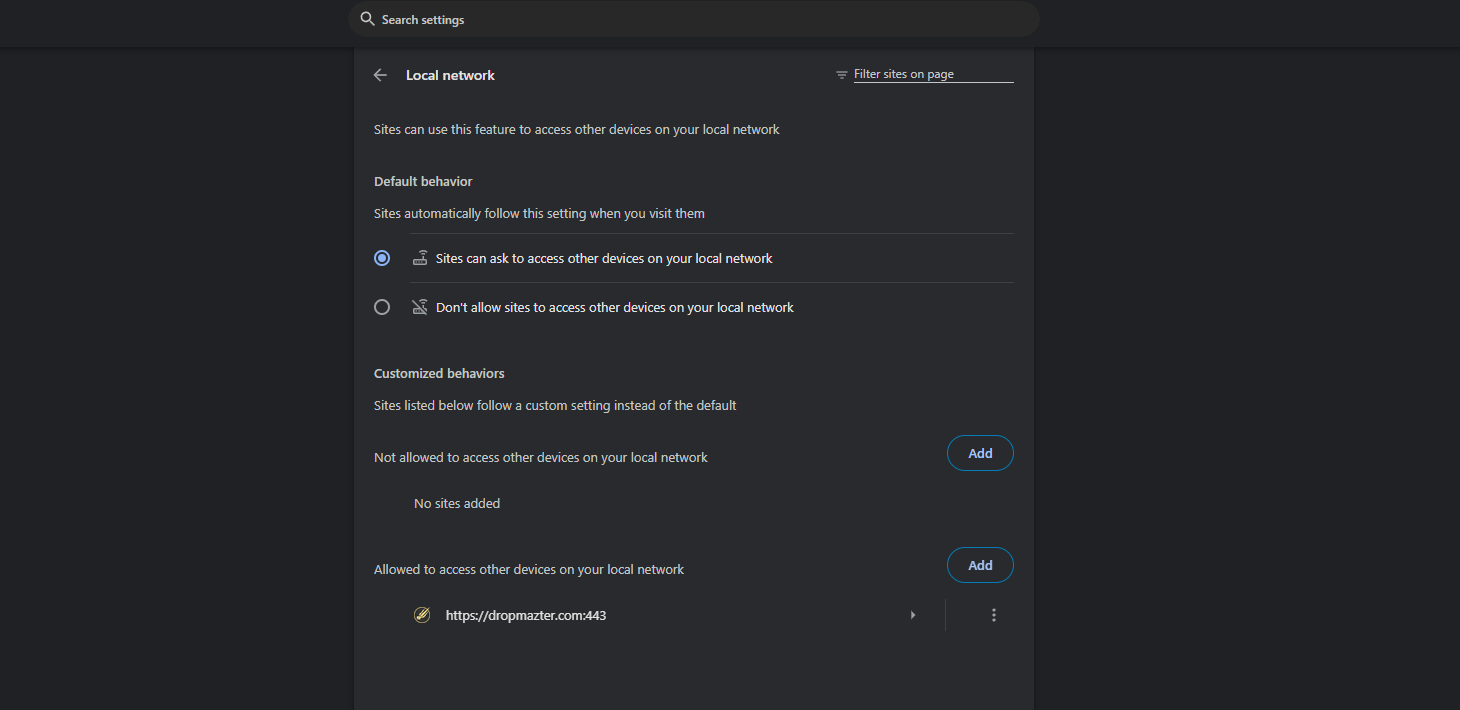Image resolution: width=1460 pixels, height=710 pixels.
Task: Click the 'Local network' page heading
Action: click(x=450, y=75)
